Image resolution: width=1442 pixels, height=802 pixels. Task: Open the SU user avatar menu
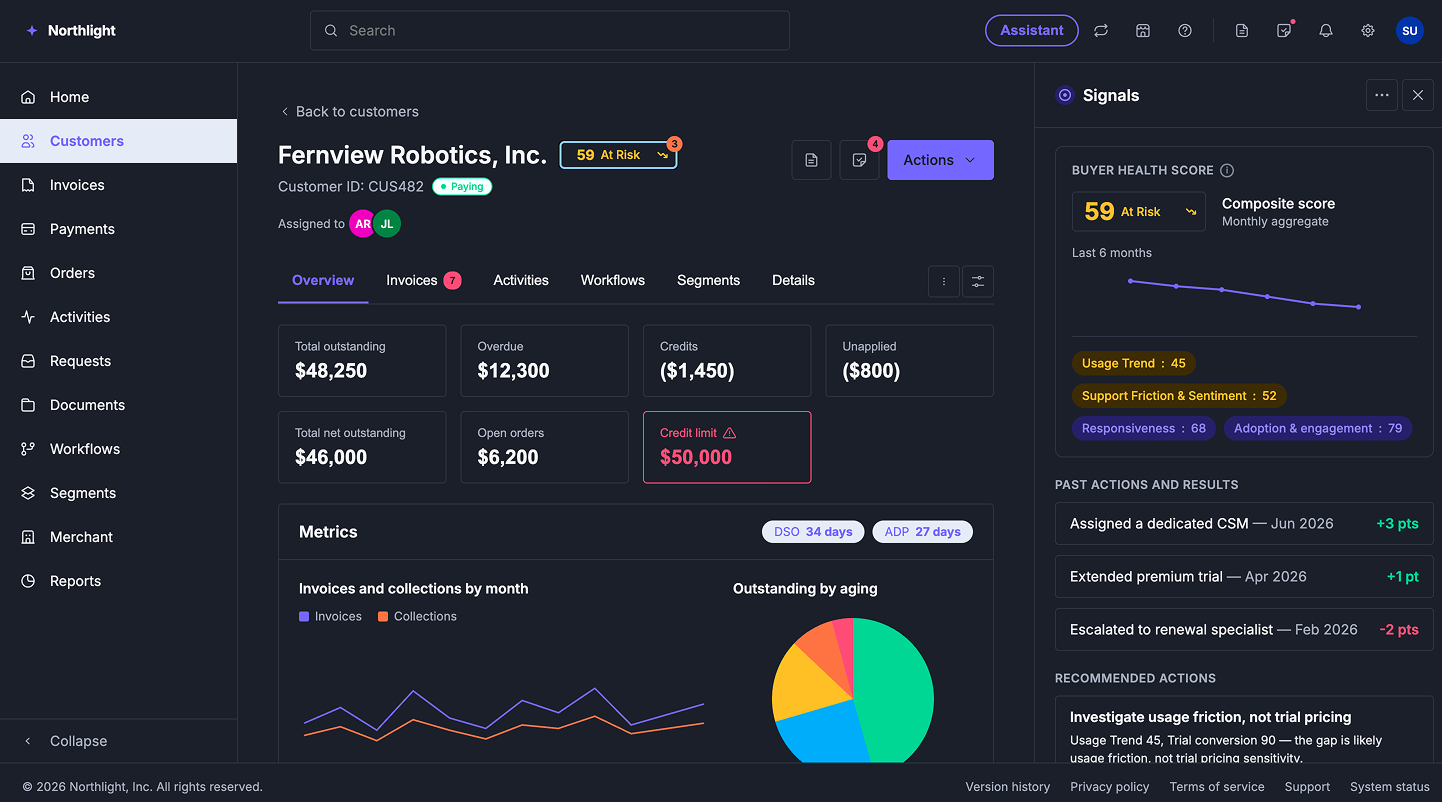pos(1410,31)
